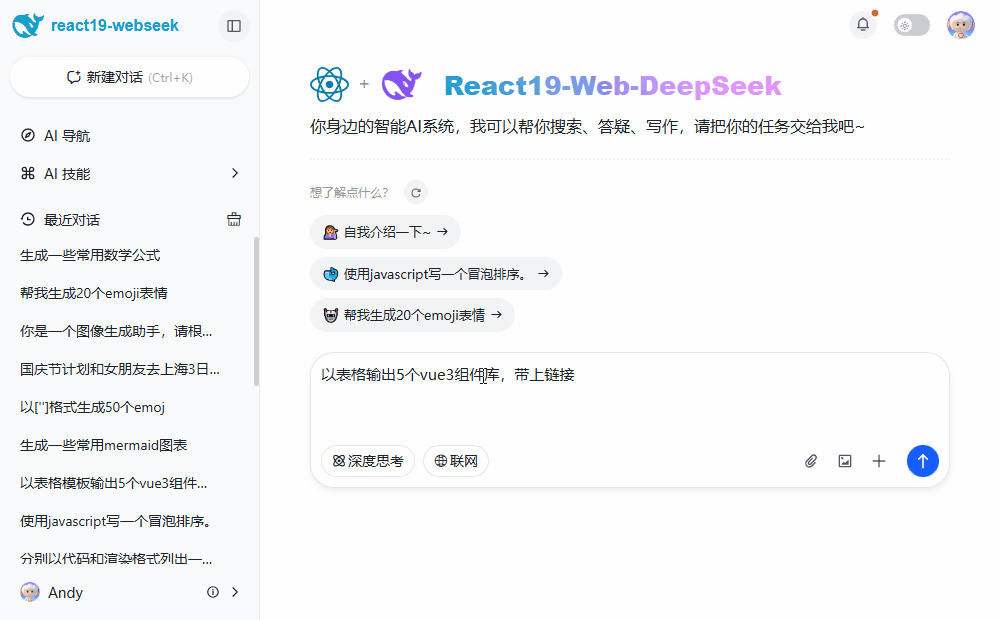Expand the Andy user menu chevron
This screenshot has height=620, width=1000.
235,592
